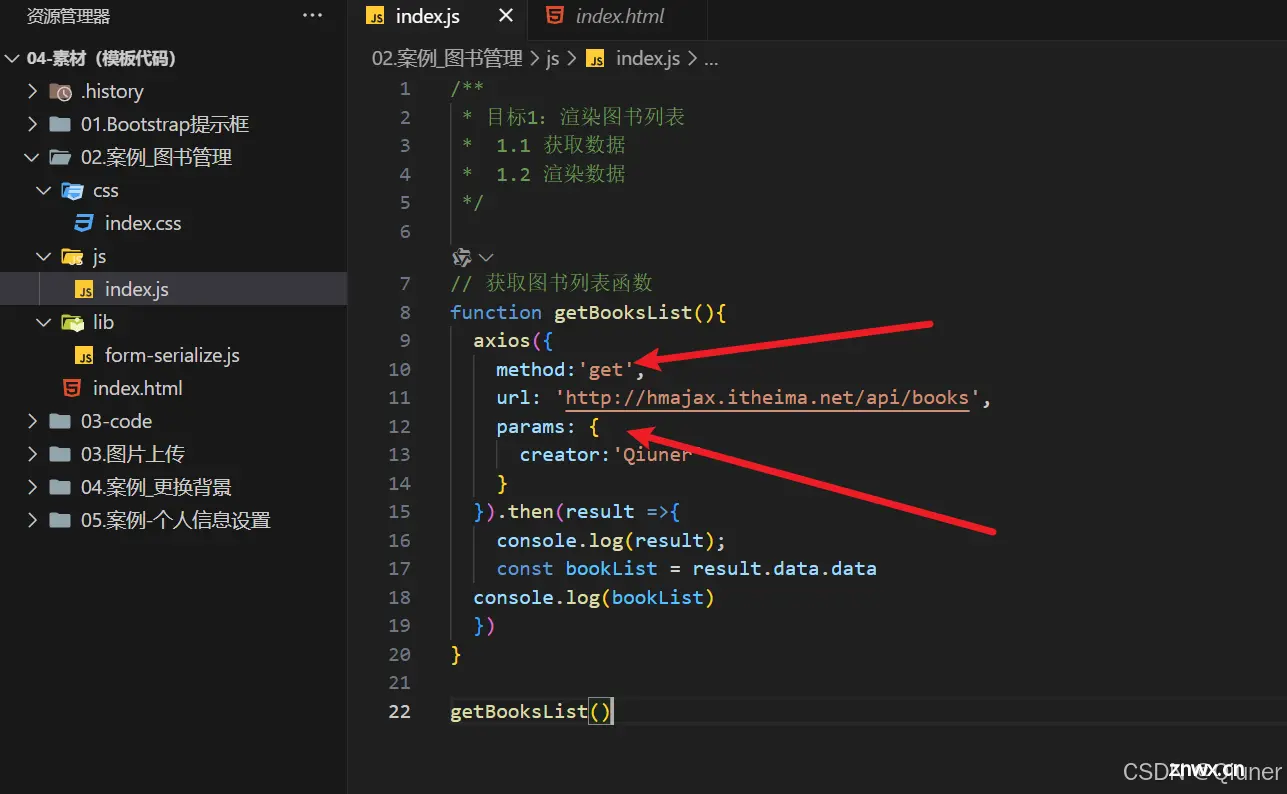This screenshot has height=794, width=1287.
Task: Expand the 04.案例_更换背景 folder chevron
Action: coord(32,487)
